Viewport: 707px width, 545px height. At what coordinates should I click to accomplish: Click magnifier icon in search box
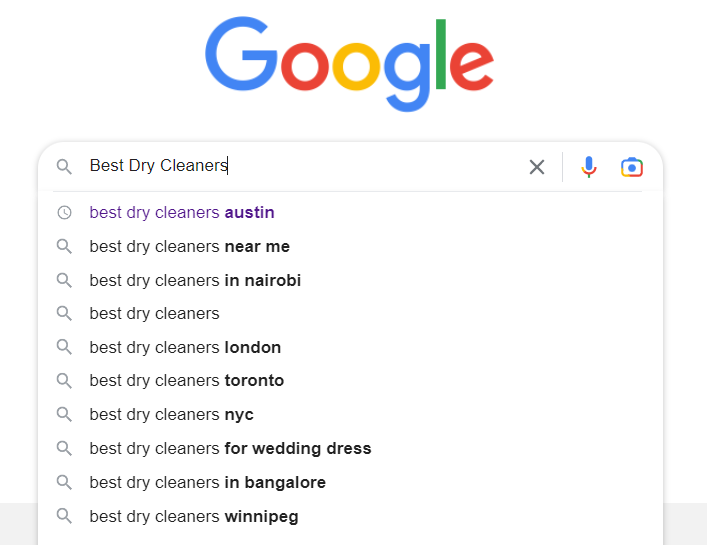pos(64,167)
